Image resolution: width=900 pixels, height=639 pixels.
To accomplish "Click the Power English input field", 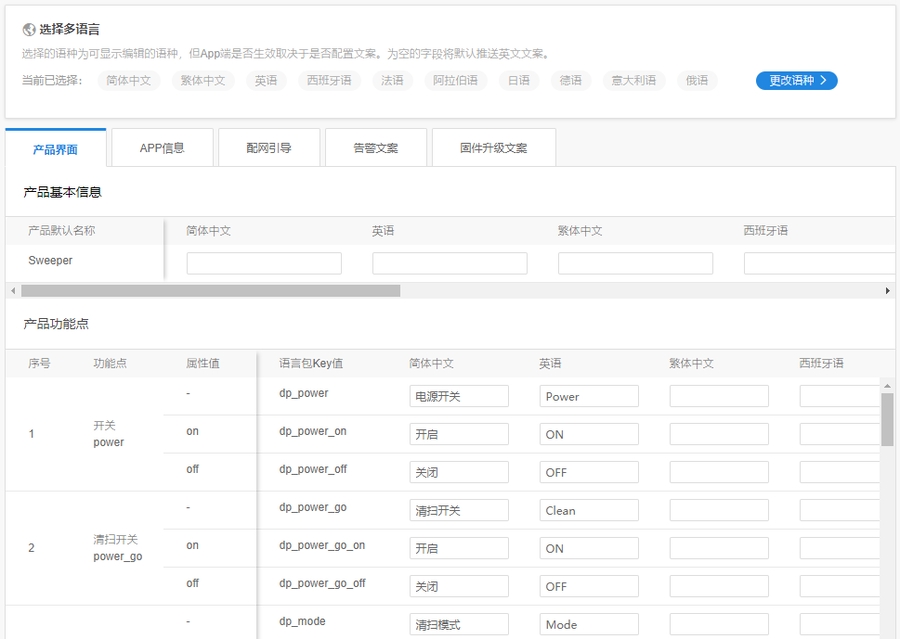I will click(588, 396).
